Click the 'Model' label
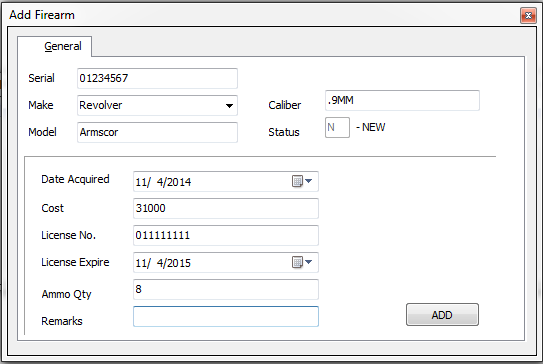543x364 pixels. click(42, 132)
